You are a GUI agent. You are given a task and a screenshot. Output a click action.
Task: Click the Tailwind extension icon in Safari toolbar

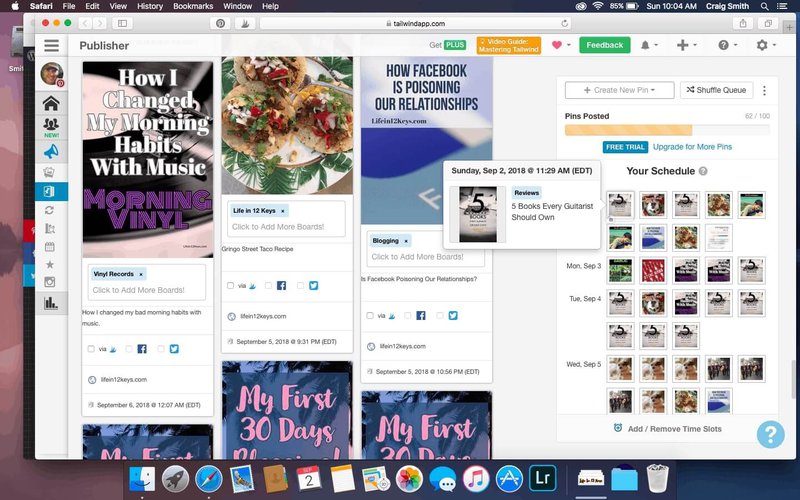pos(245,23)
